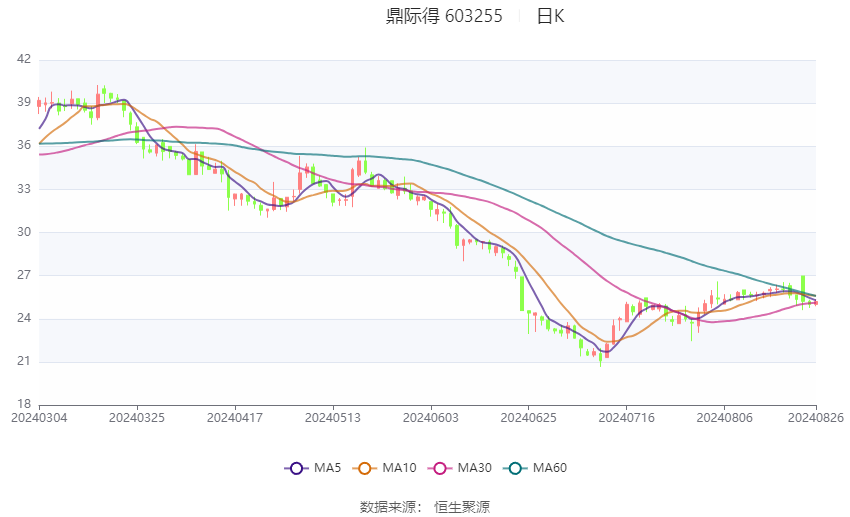Click the teal MA60 legend circle marker
Screen dimensions: 850x517
click(x=514, y=467)
